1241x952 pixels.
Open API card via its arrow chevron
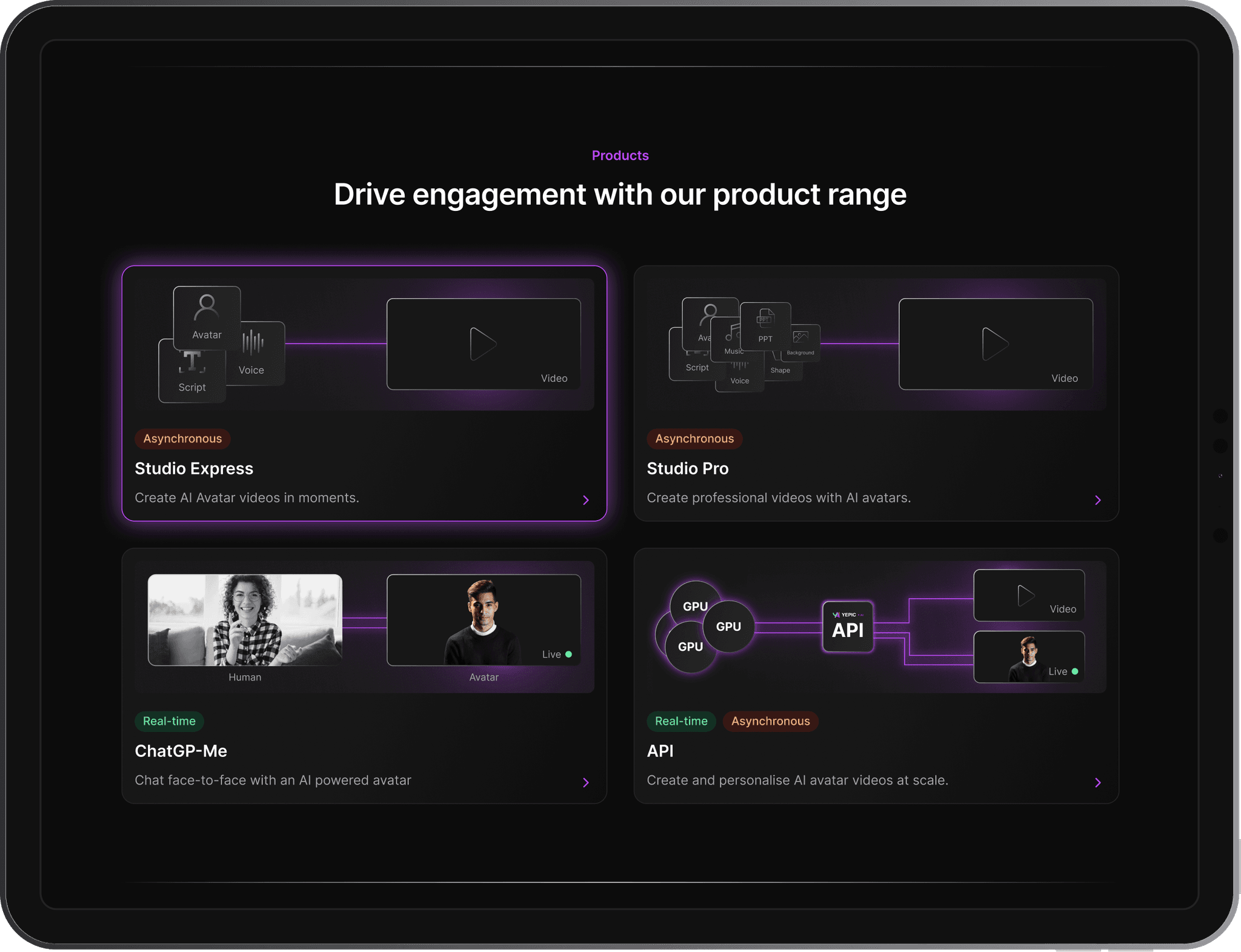tap(1097, 782)
